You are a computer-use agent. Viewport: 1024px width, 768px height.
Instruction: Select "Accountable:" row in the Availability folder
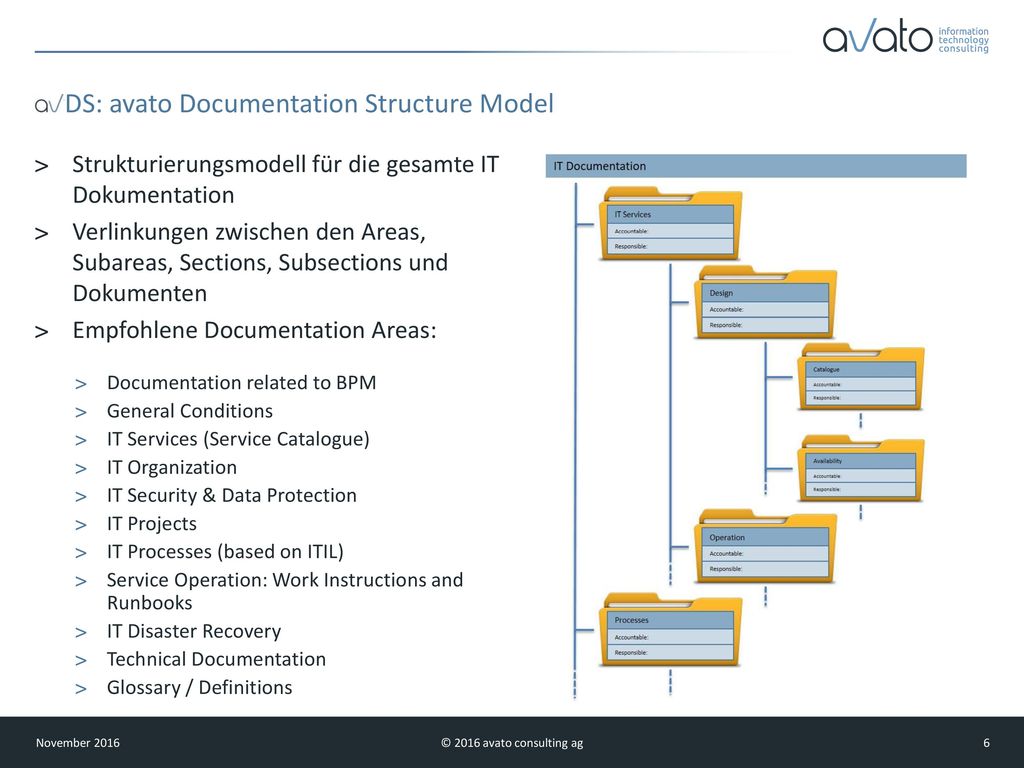pyautogui.click(x=861, y=476)
